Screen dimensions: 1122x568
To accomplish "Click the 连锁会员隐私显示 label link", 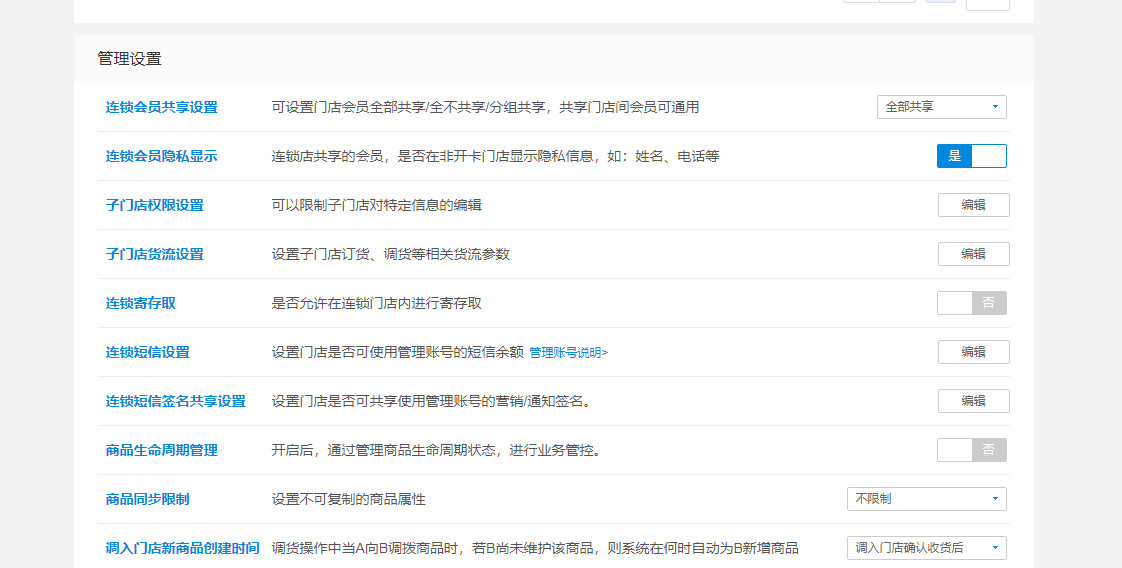I will (161, 156).
